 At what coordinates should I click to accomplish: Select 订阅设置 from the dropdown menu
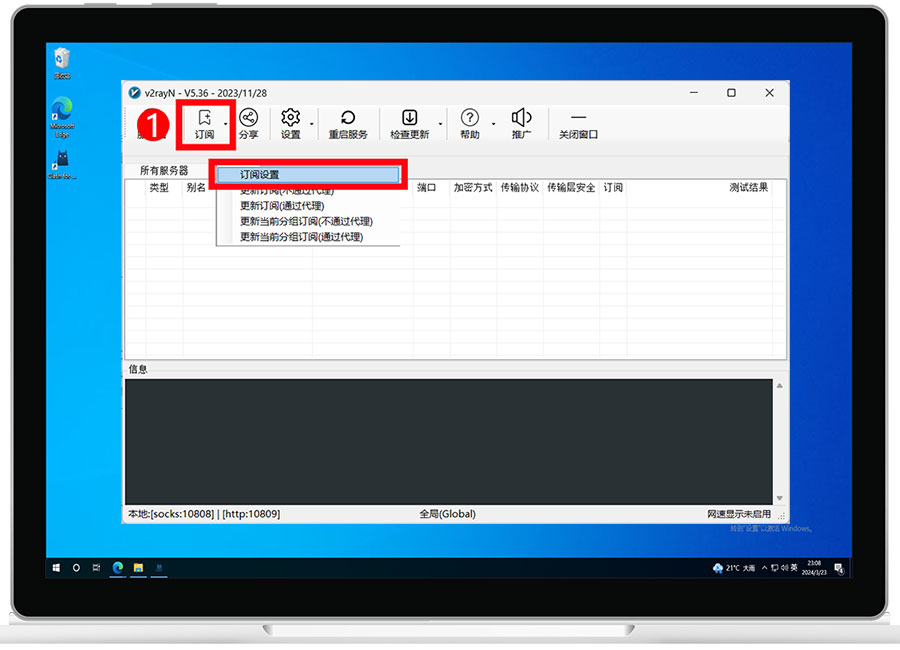click(x=308, y=174)
